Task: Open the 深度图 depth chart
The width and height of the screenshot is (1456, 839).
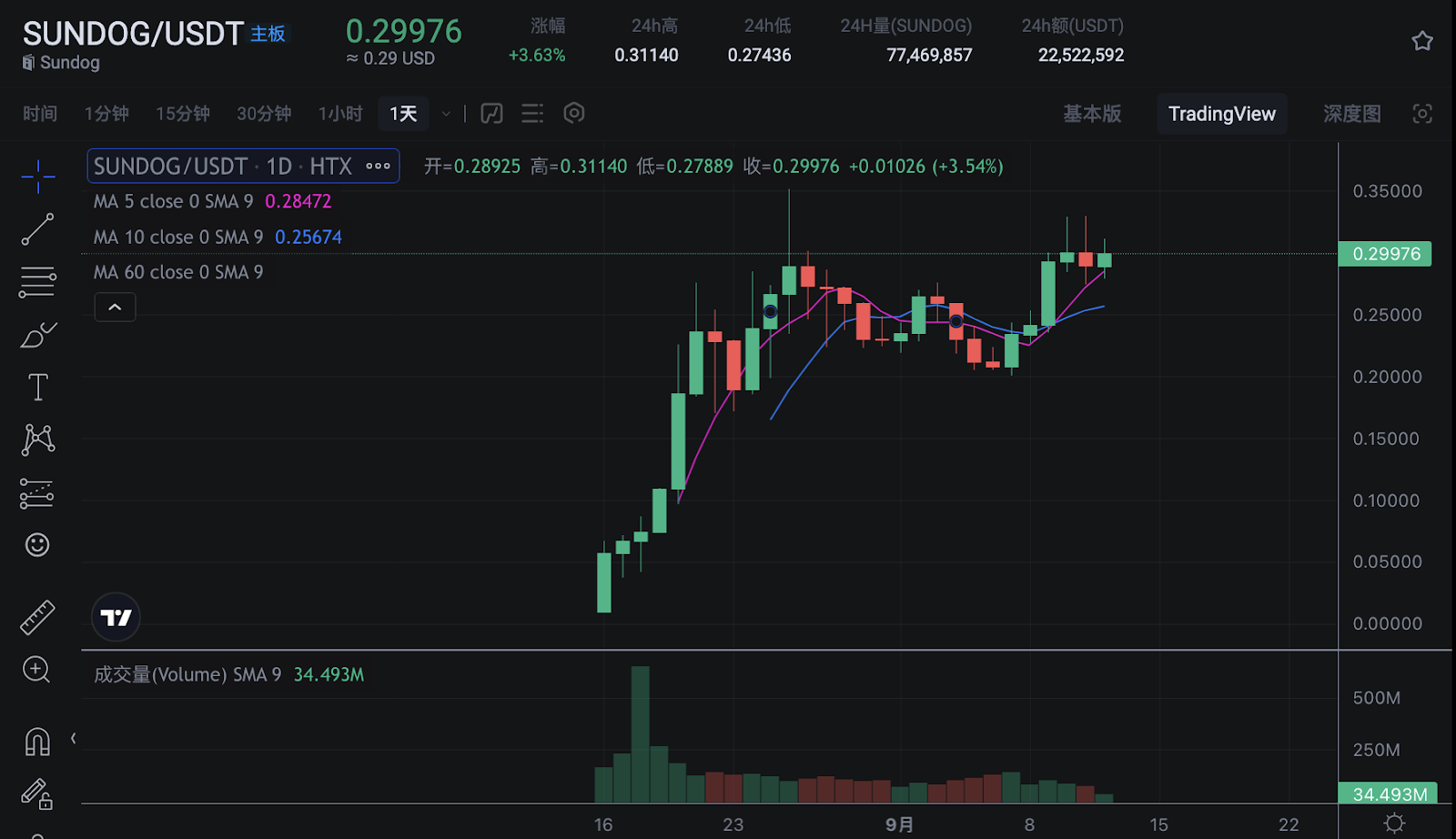Action: tap(1352, 114)
